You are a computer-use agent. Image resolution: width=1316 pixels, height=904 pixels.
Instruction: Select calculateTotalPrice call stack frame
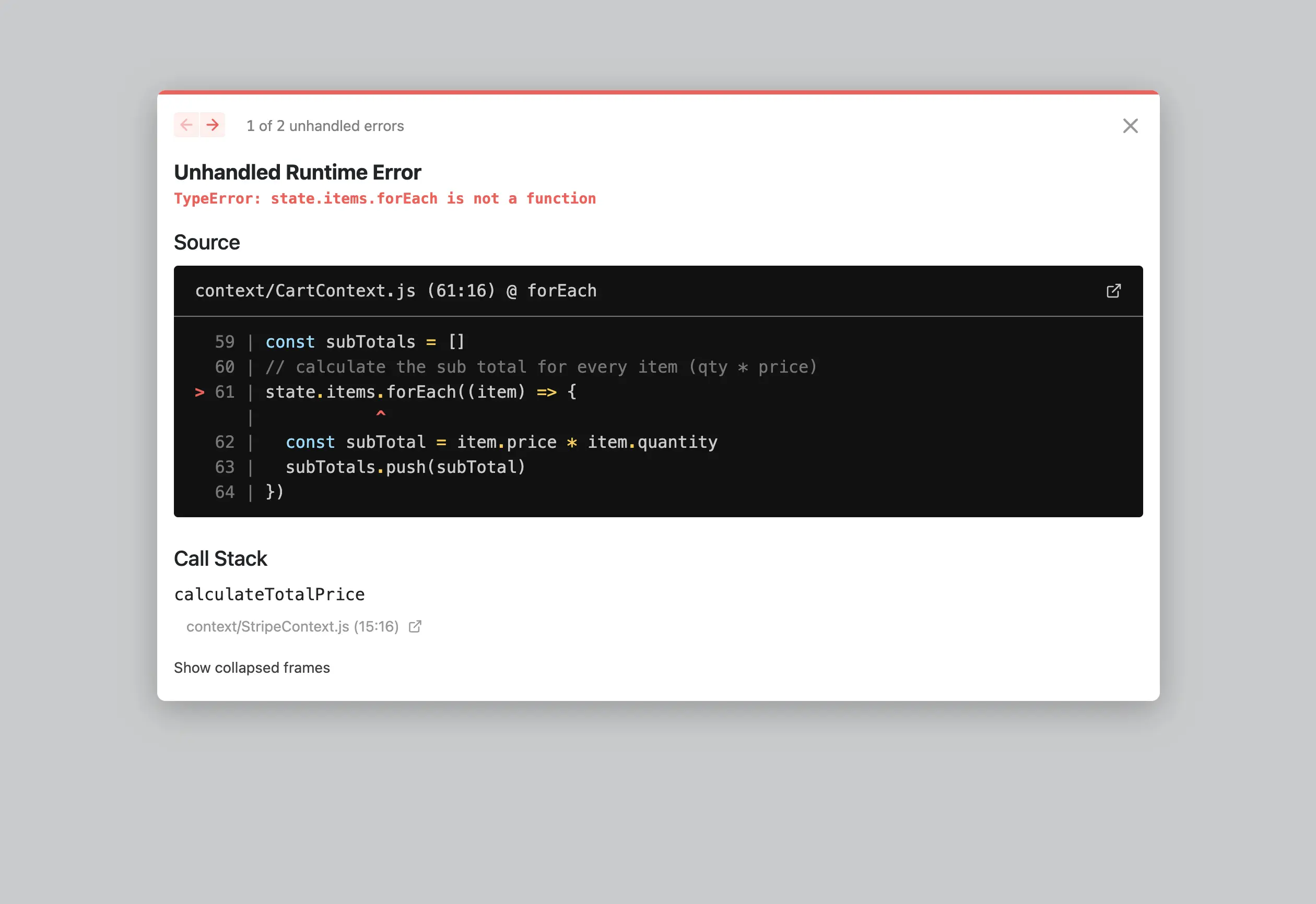click(x=269, y=594)
